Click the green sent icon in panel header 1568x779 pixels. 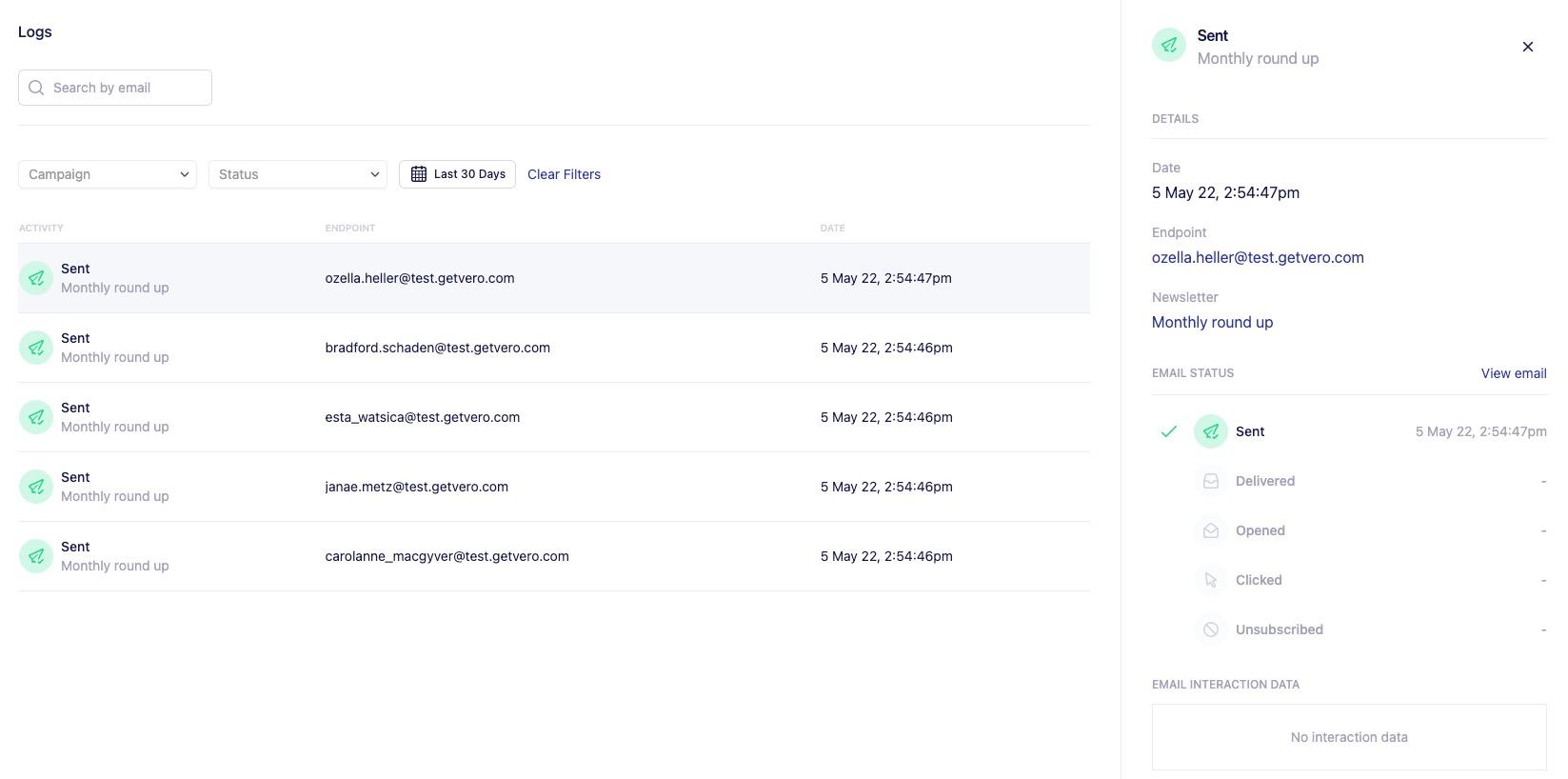coord(1169,45)
